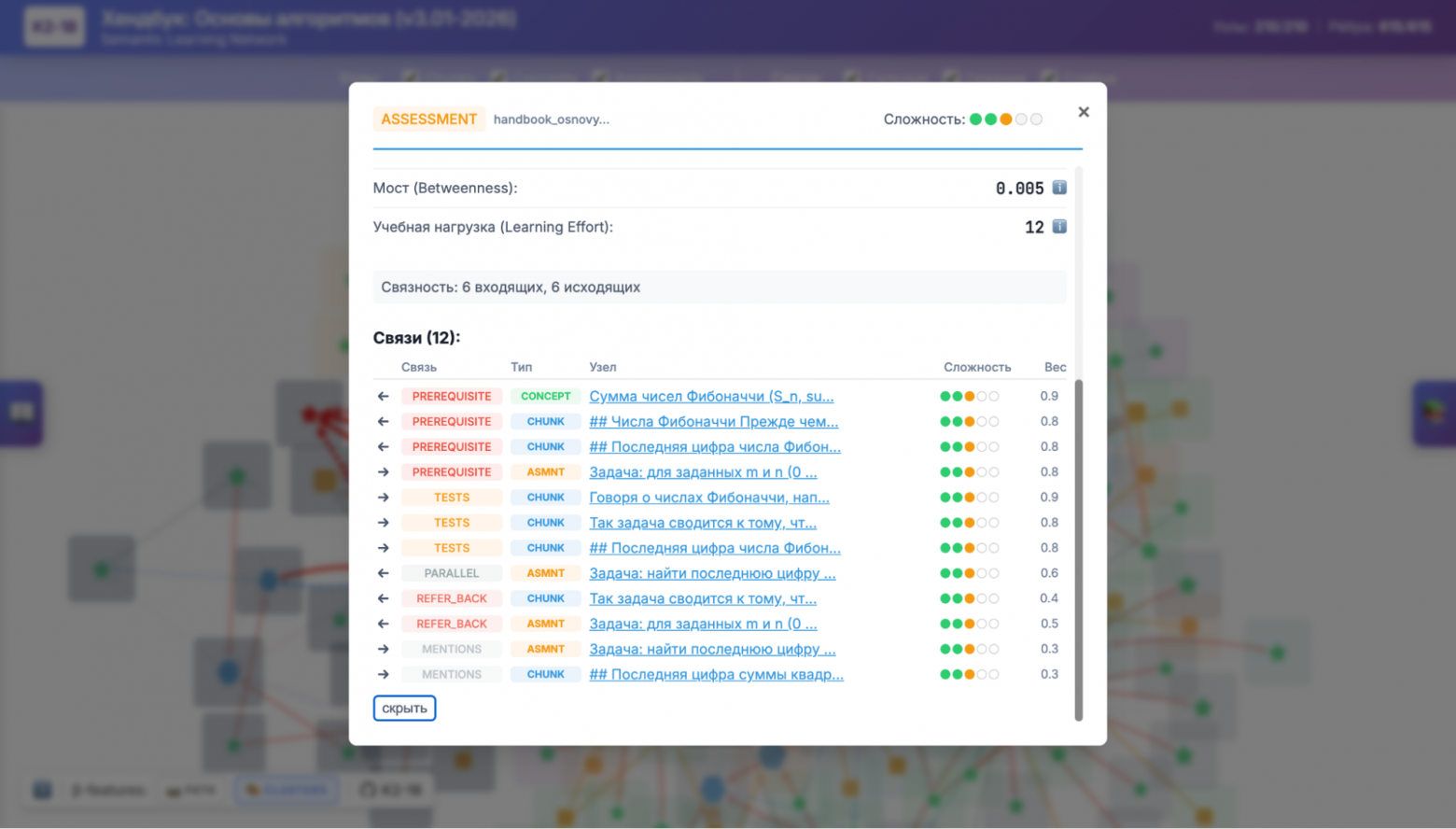Open the left edge side panel tab
This screenshot has width=1456, height=829.
[21, 413]
